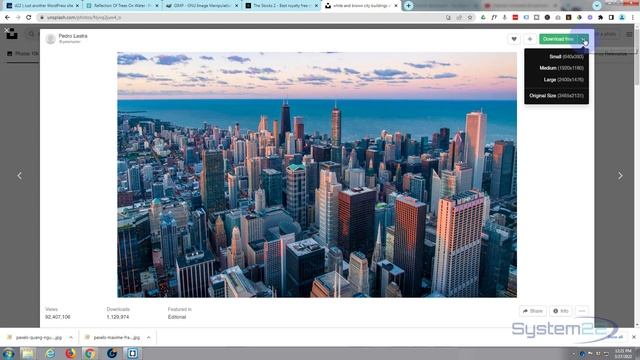Open a new browser tab
This screenshot has height=360, width=640.
click(408, 6)
